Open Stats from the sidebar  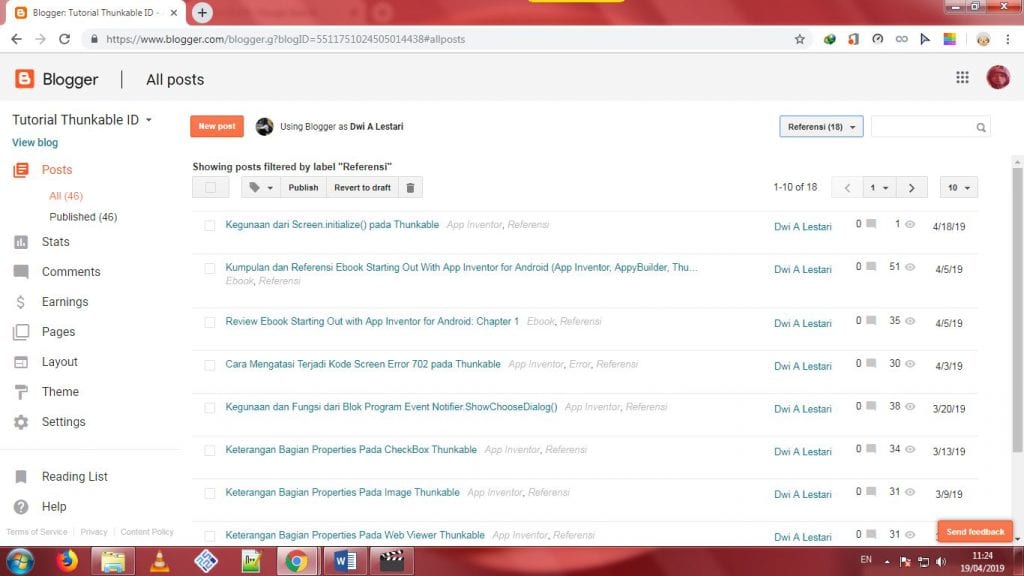coord(56,242)
